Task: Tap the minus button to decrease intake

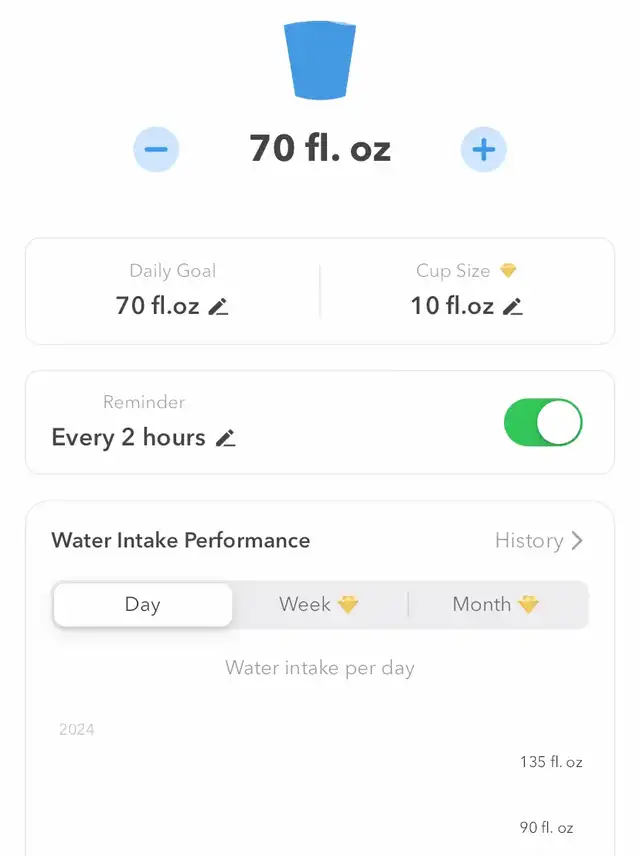Action: coord(156,150)
